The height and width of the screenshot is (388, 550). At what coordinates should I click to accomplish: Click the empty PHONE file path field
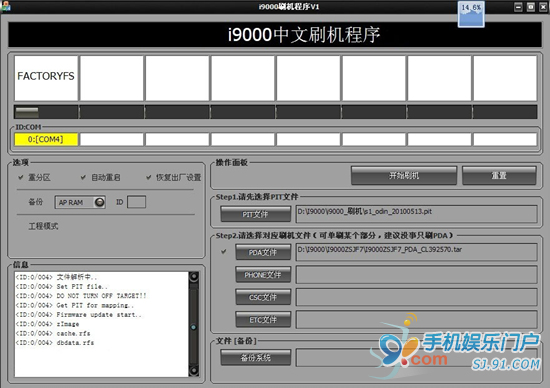click(416, 275)
